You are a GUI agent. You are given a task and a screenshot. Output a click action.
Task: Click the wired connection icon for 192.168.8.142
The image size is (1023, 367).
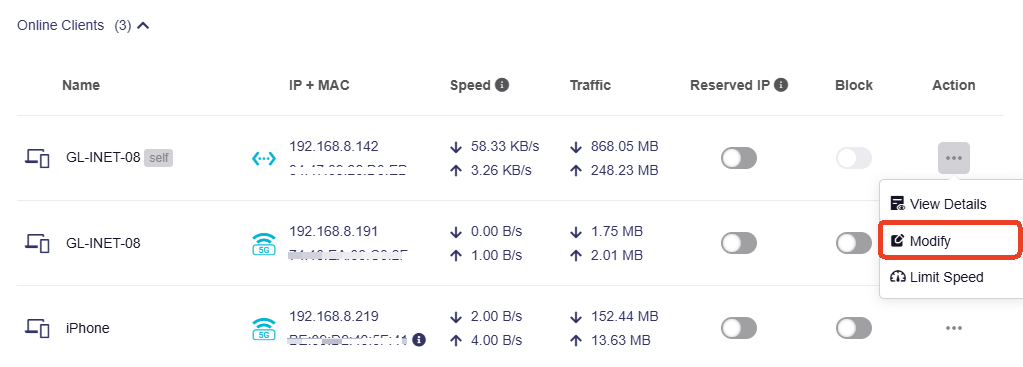(264, 158)
